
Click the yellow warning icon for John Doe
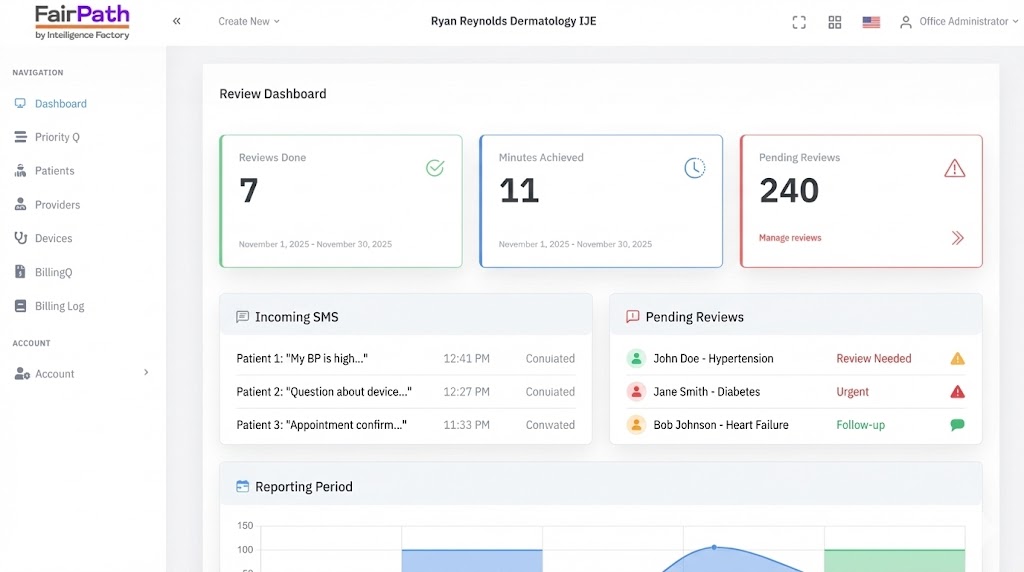click(957, 358)
